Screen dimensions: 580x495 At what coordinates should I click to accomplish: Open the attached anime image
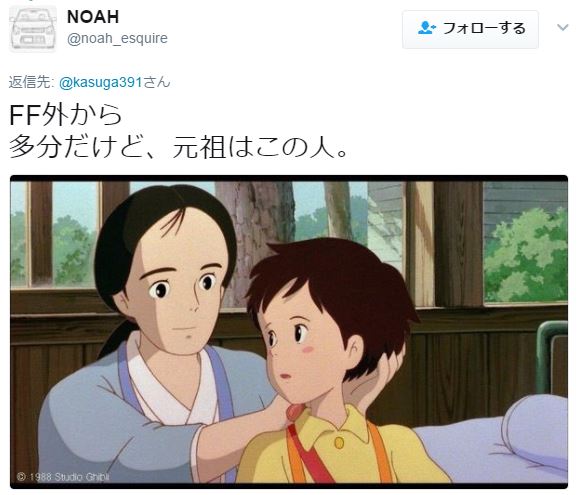tap(289, 332)
